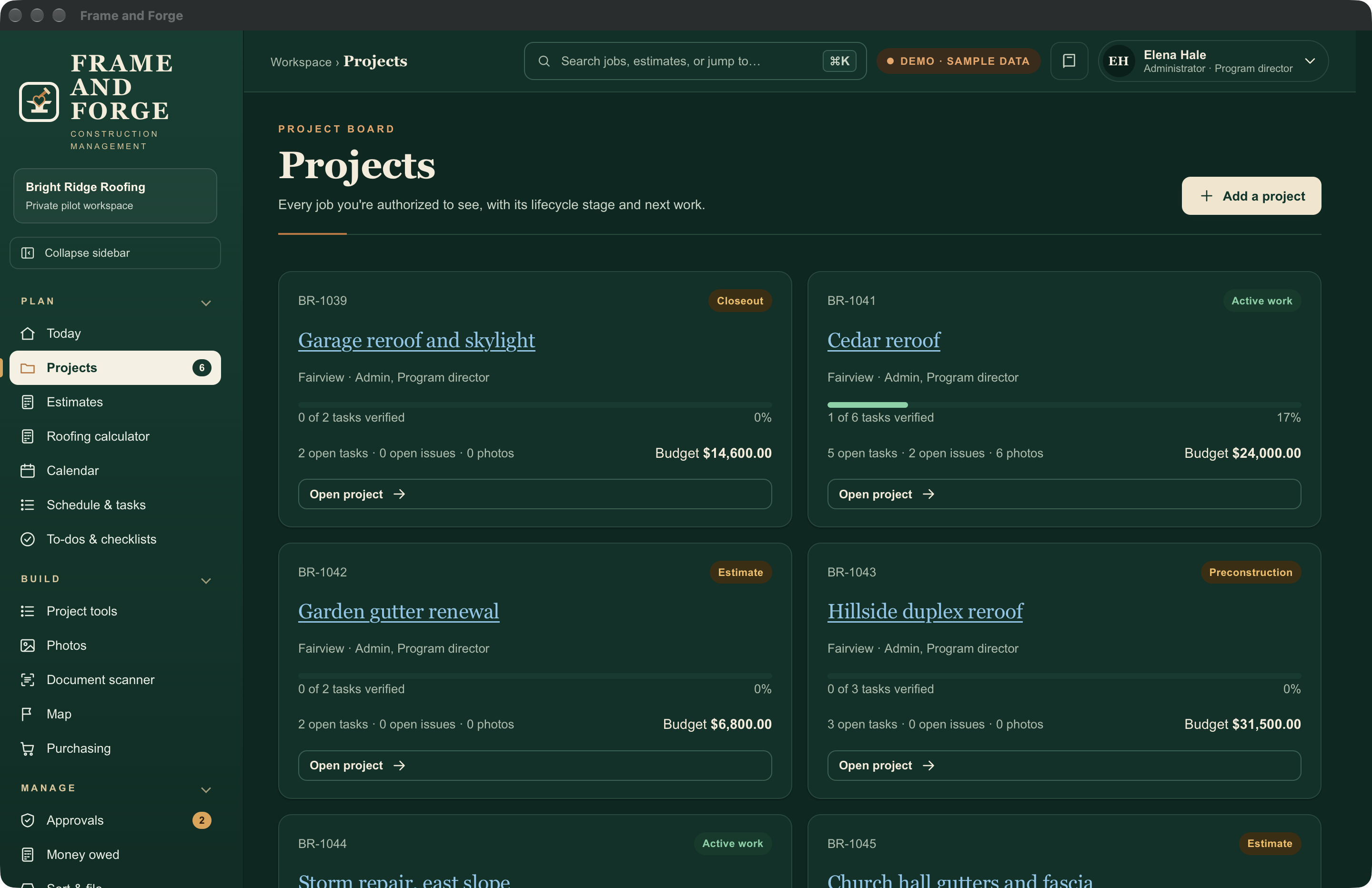
Task: Click the Project tools list icon
Action: click(28, 611)
